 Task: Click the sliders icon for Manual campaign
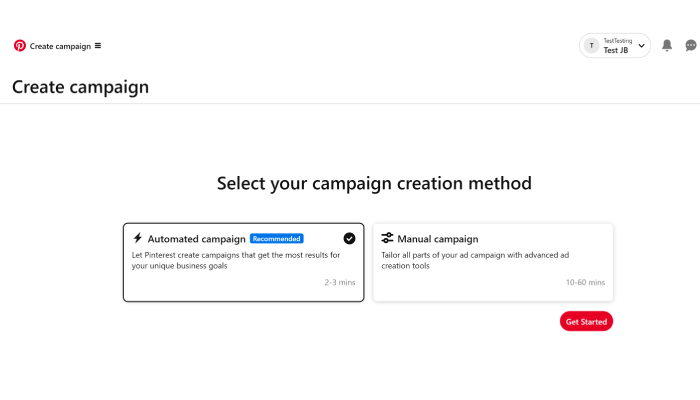387,238
